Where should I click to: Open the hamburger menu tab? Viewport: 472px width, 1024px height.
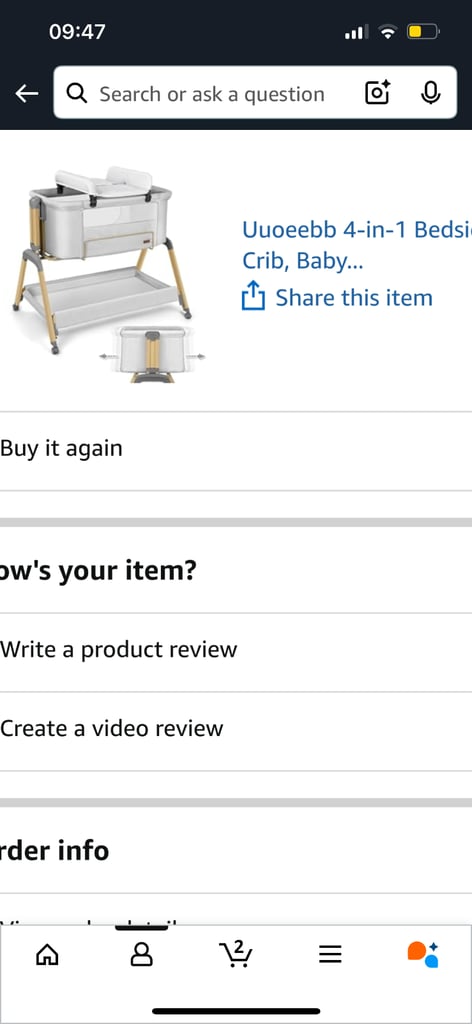[330, 955]
